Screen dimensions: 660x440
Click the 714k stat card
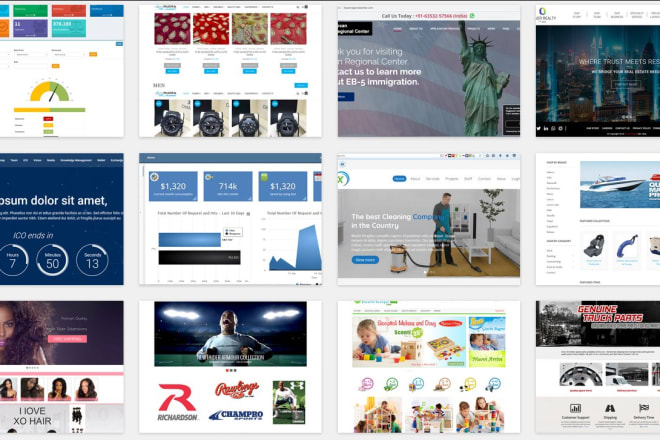228,186
